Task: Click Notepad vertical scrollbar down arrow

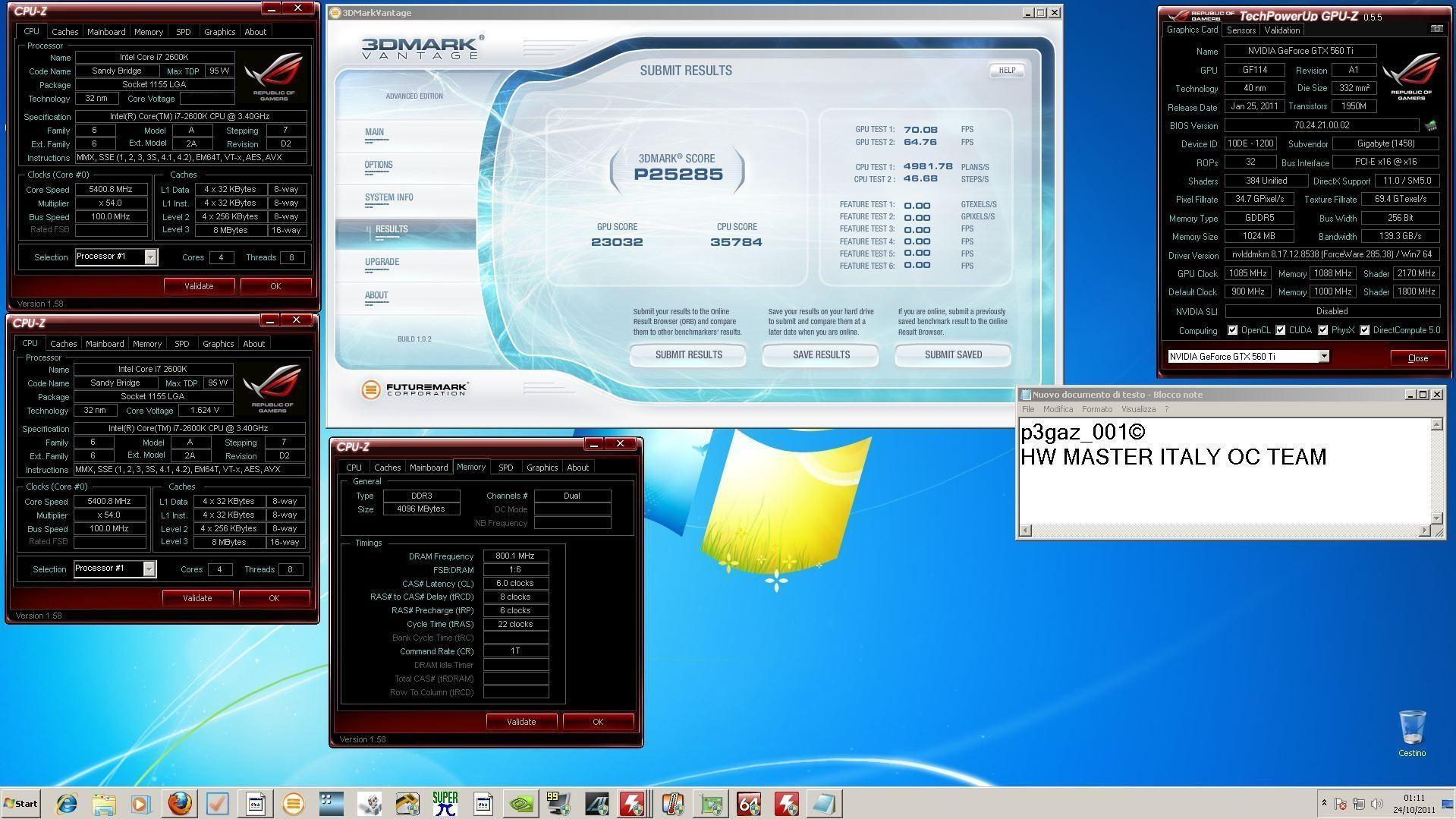Action: tap(1436, 518)
